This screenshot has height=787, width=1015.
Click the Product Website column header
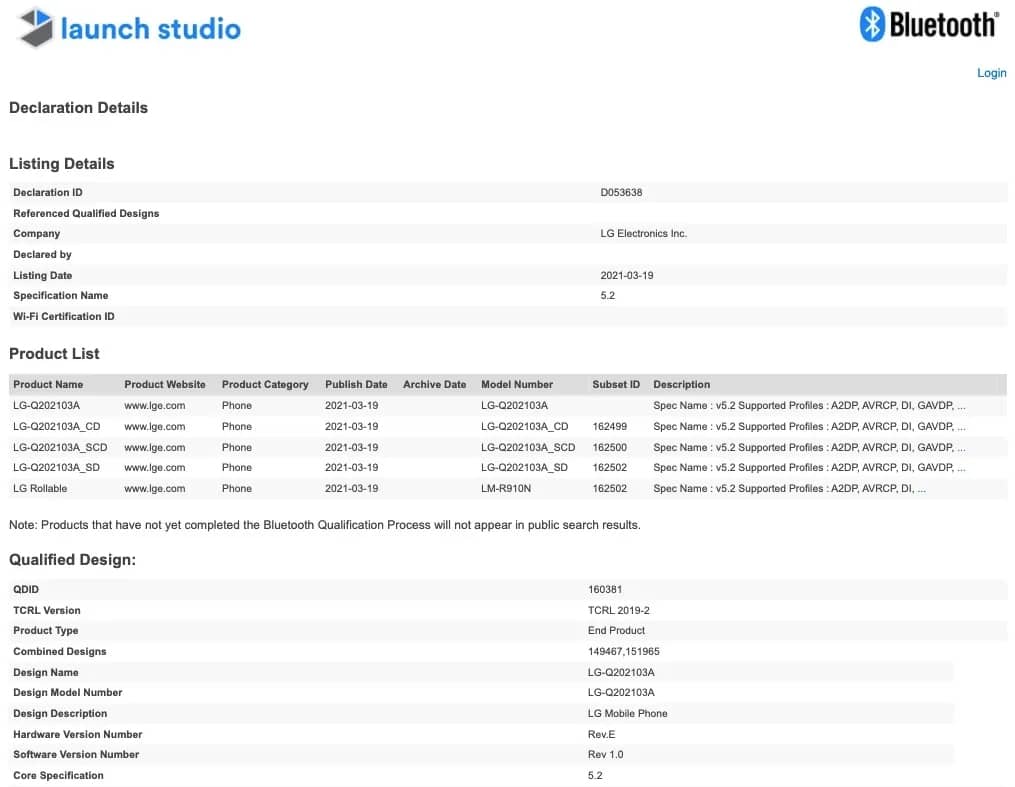(165, 385)
